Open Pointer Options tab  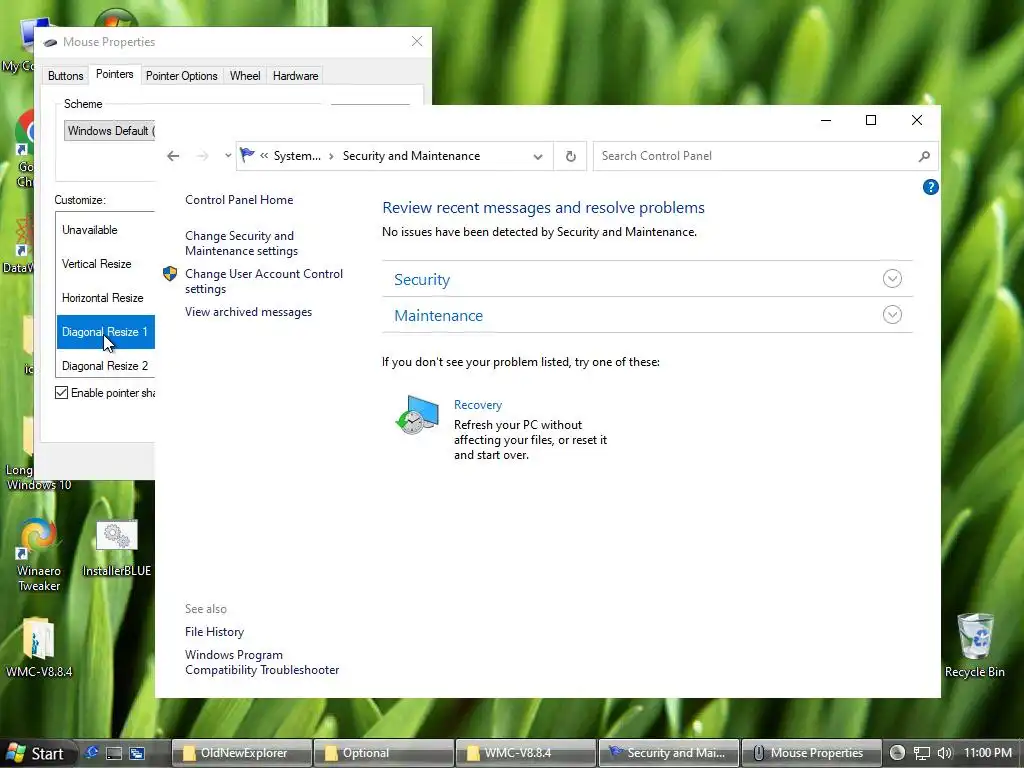(x=182, y=76)
